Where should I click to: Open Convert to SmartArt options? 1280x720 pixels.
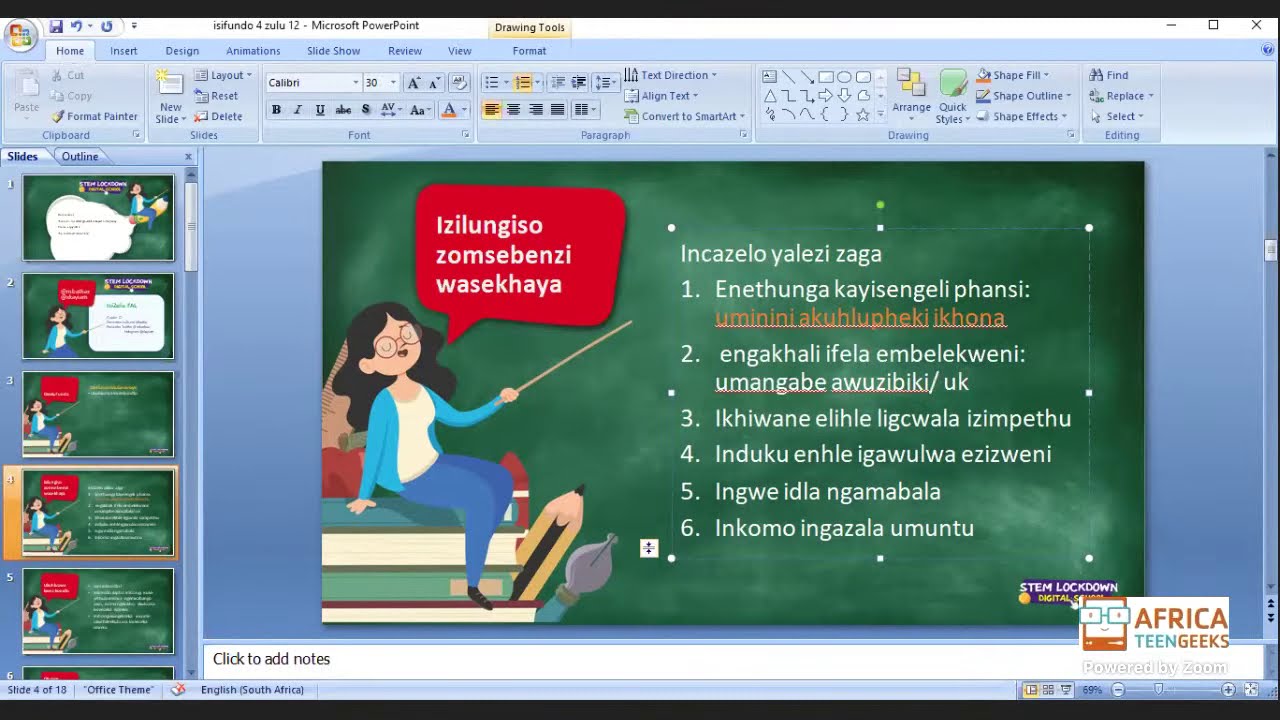[685, 116]
